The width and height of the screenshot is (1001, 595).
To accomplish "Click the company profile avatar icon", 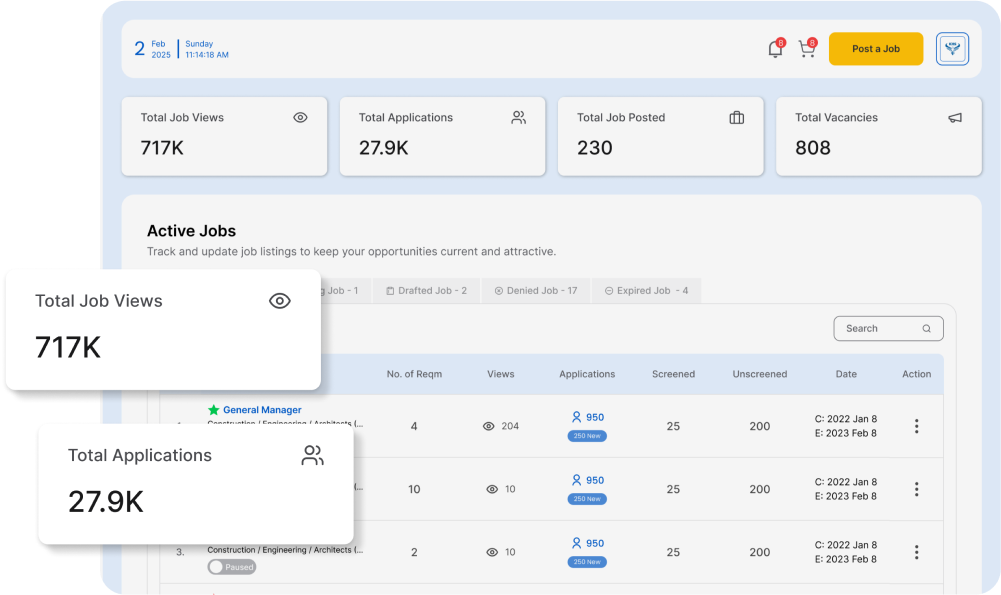I will pyautogui.click(x=952, y=49).
